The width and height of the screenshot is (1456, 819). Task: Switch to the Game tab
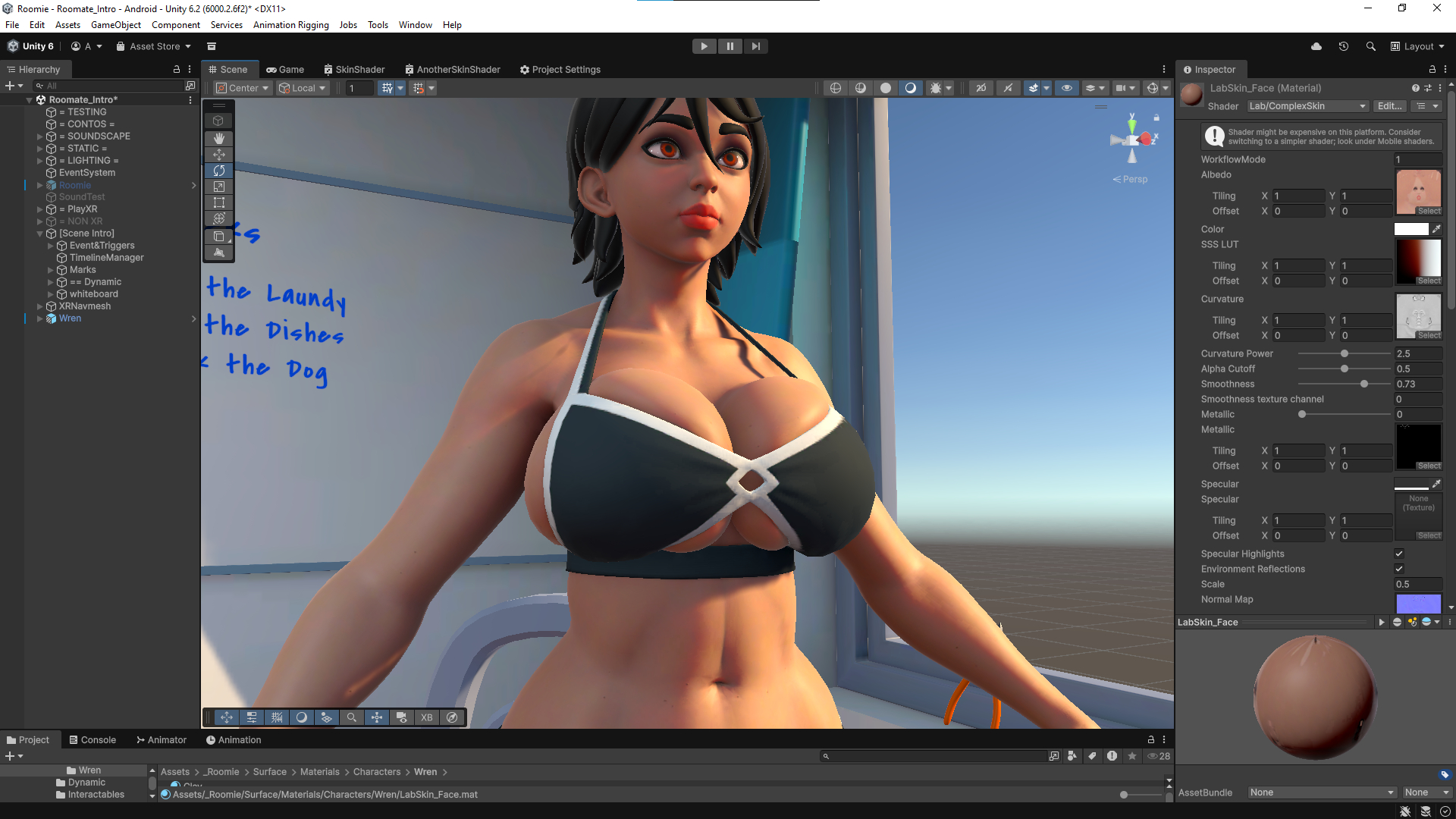pos(285,69)
